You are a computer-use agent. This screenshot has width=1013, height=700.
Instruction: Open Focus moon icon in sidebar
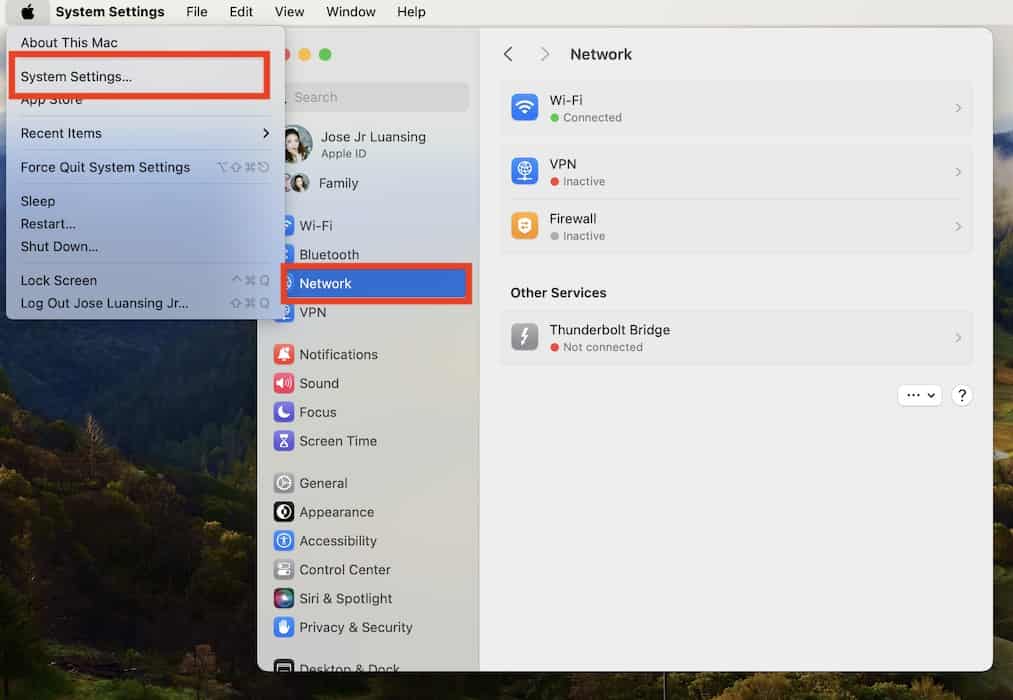[284, 412]
